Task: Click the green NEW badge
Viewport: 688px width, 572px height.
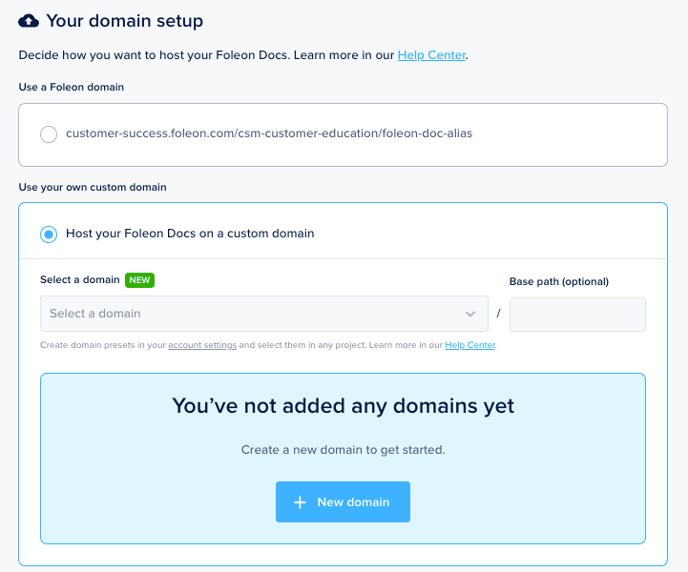Action: click(x=140, y=280)
